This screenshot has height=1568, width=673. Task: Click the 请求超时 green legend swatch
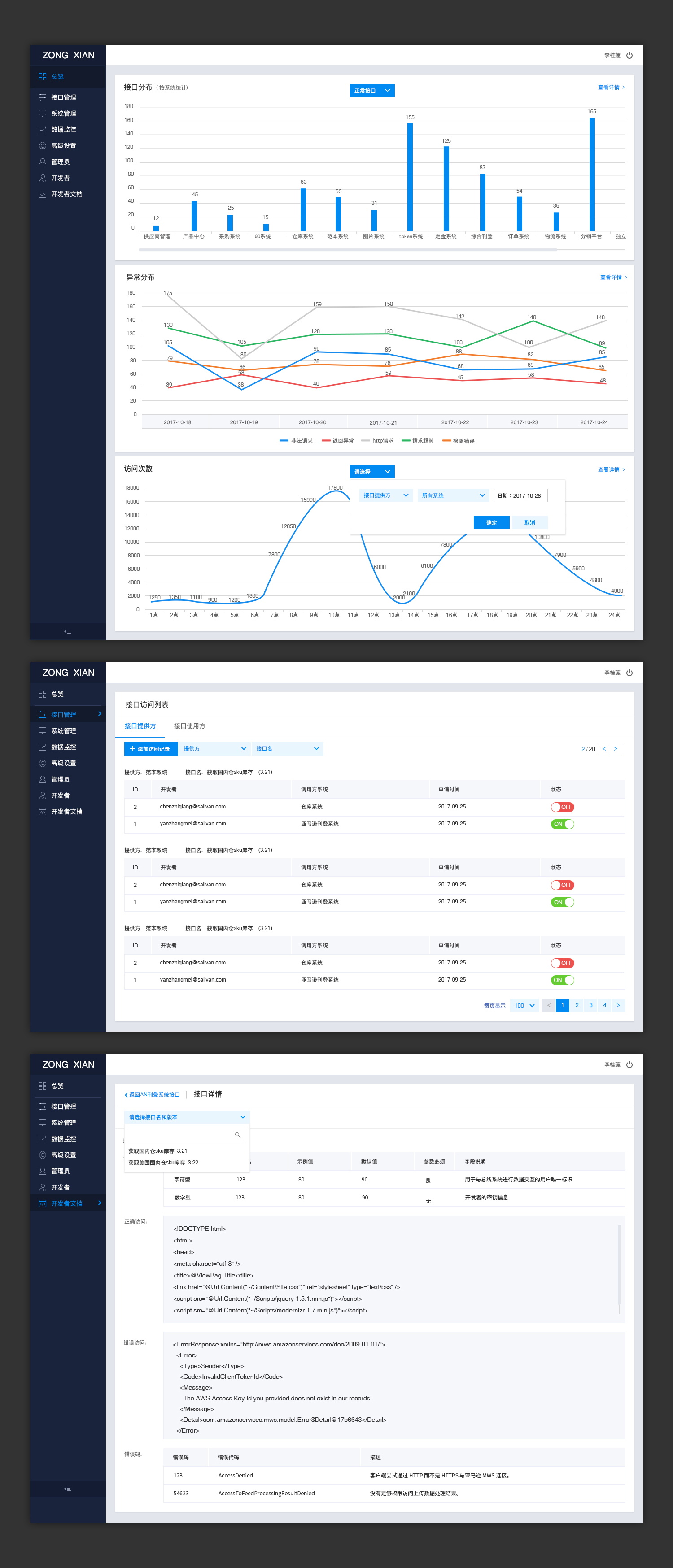(x=405, y=441)
